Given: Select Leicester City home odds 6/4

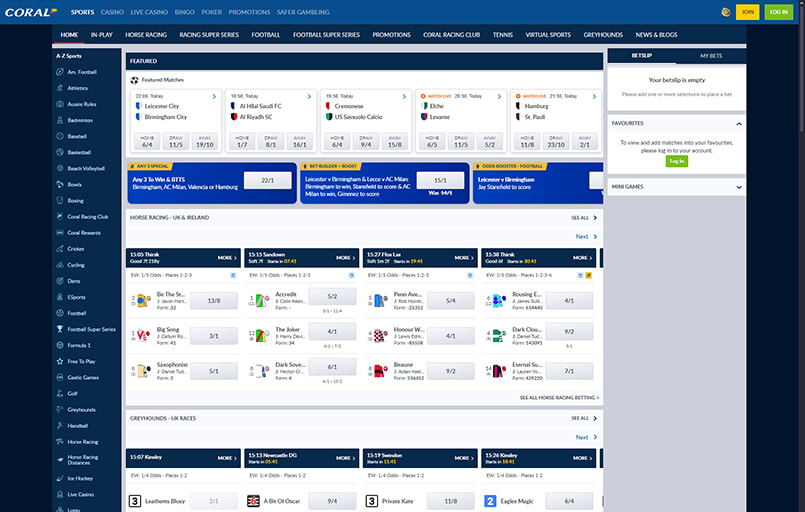Looking at the screenshot, I should point(146,141).
